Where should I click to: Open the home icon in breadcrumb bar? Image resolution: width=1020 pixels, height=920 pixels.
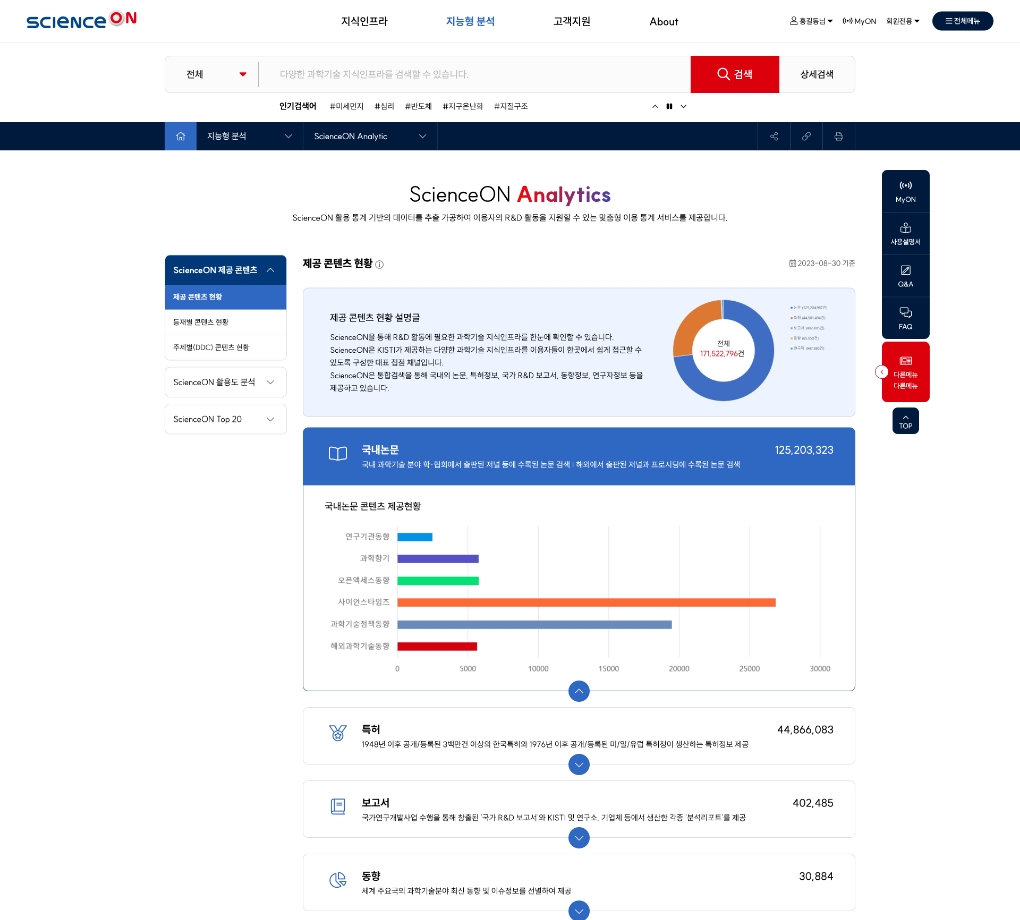[x=180, y=136]
